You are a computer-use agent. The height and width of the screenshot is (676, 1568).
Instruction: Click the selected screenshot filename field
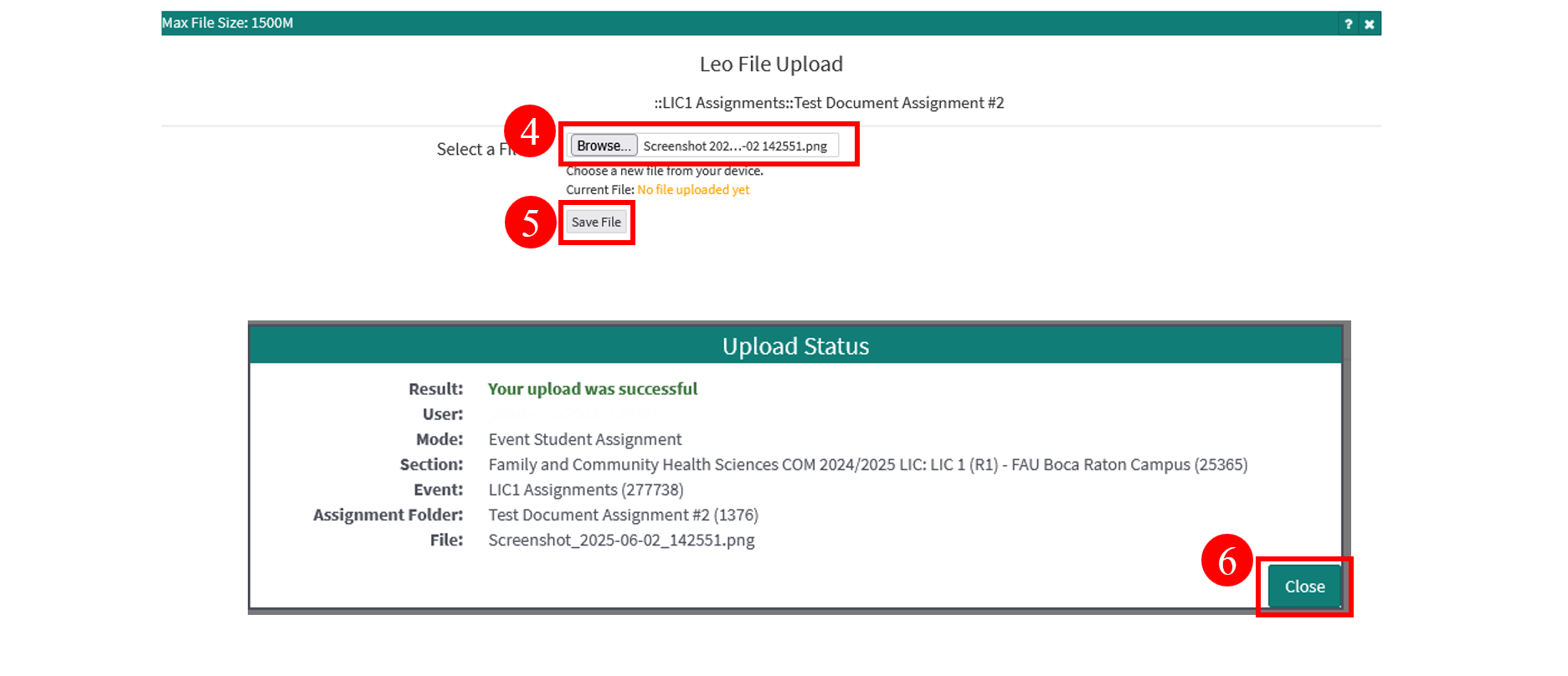coord(735,146)
